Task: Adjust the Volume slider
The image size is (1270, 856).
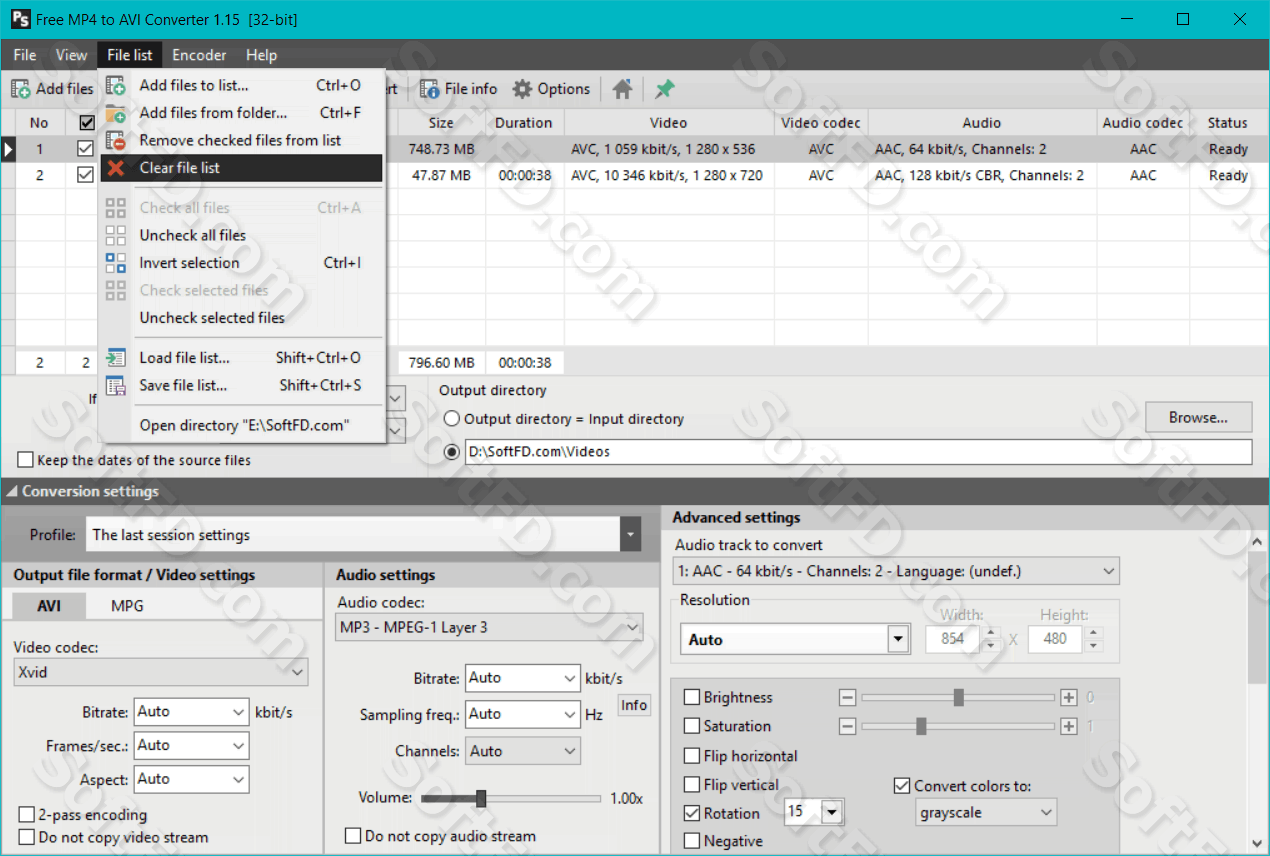Action: [x=481, y=798]
